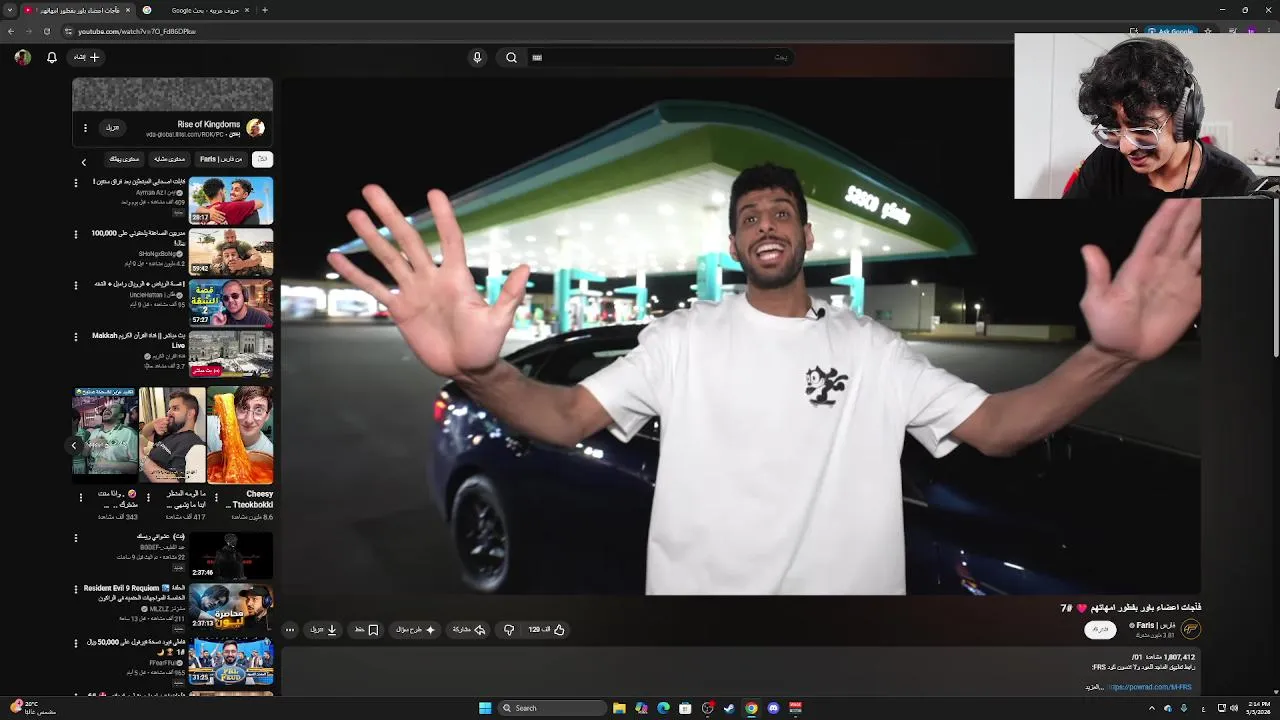Open the system volume icon
The image size is (1280, 720).
tap(1234, 708)
